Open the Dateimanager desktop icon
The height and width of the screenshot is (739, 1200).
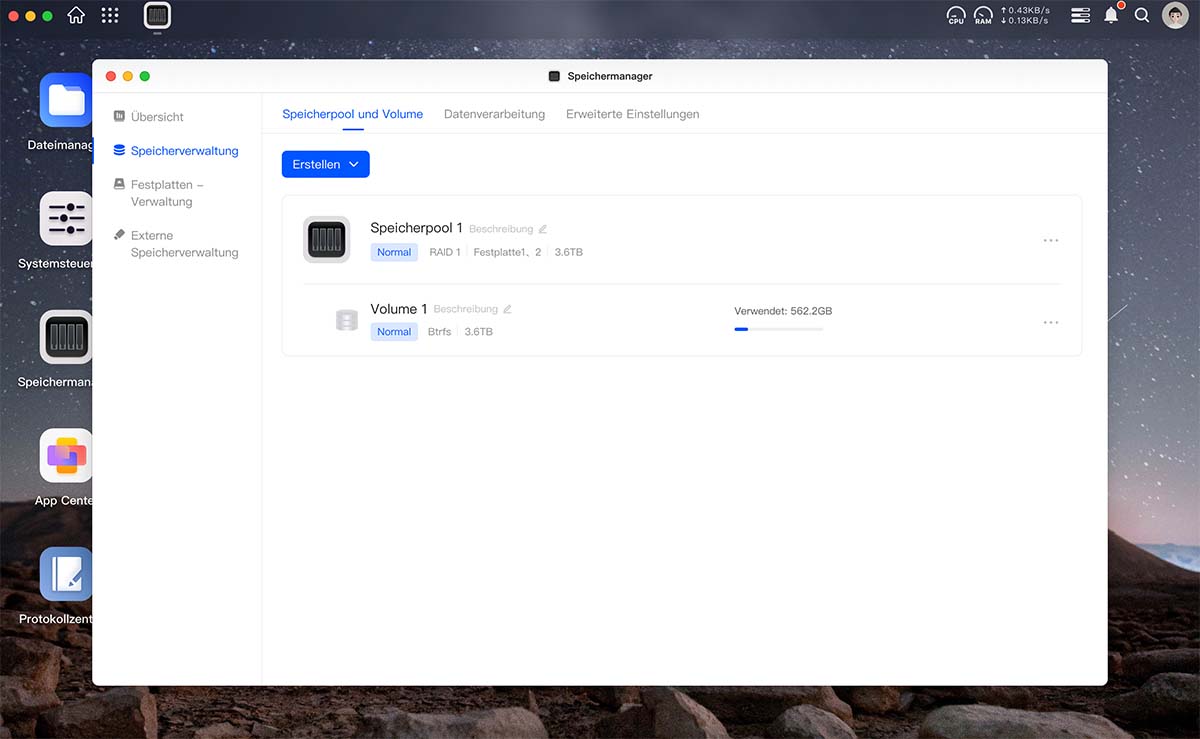66,100
